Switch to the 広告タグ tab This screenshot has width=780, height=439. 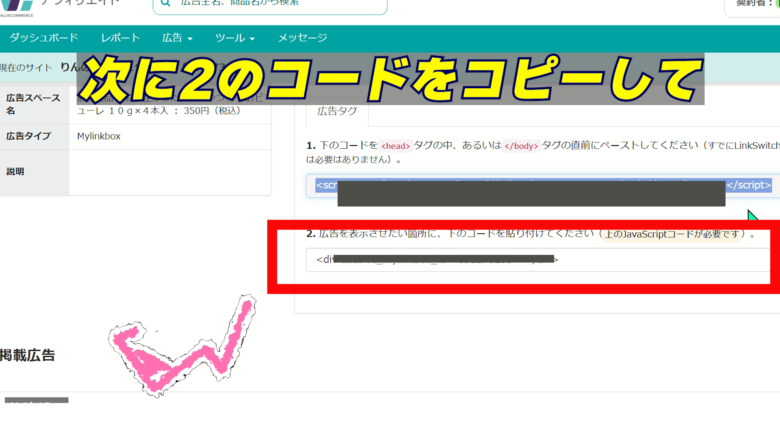(x=337, y=111)
